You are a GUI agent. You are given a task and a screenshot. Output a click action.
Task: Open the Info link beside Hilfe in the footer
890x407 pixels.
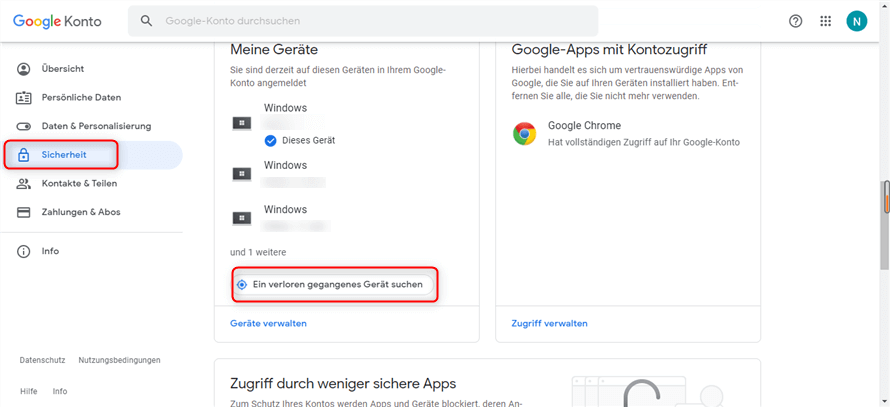coord(60,391)
